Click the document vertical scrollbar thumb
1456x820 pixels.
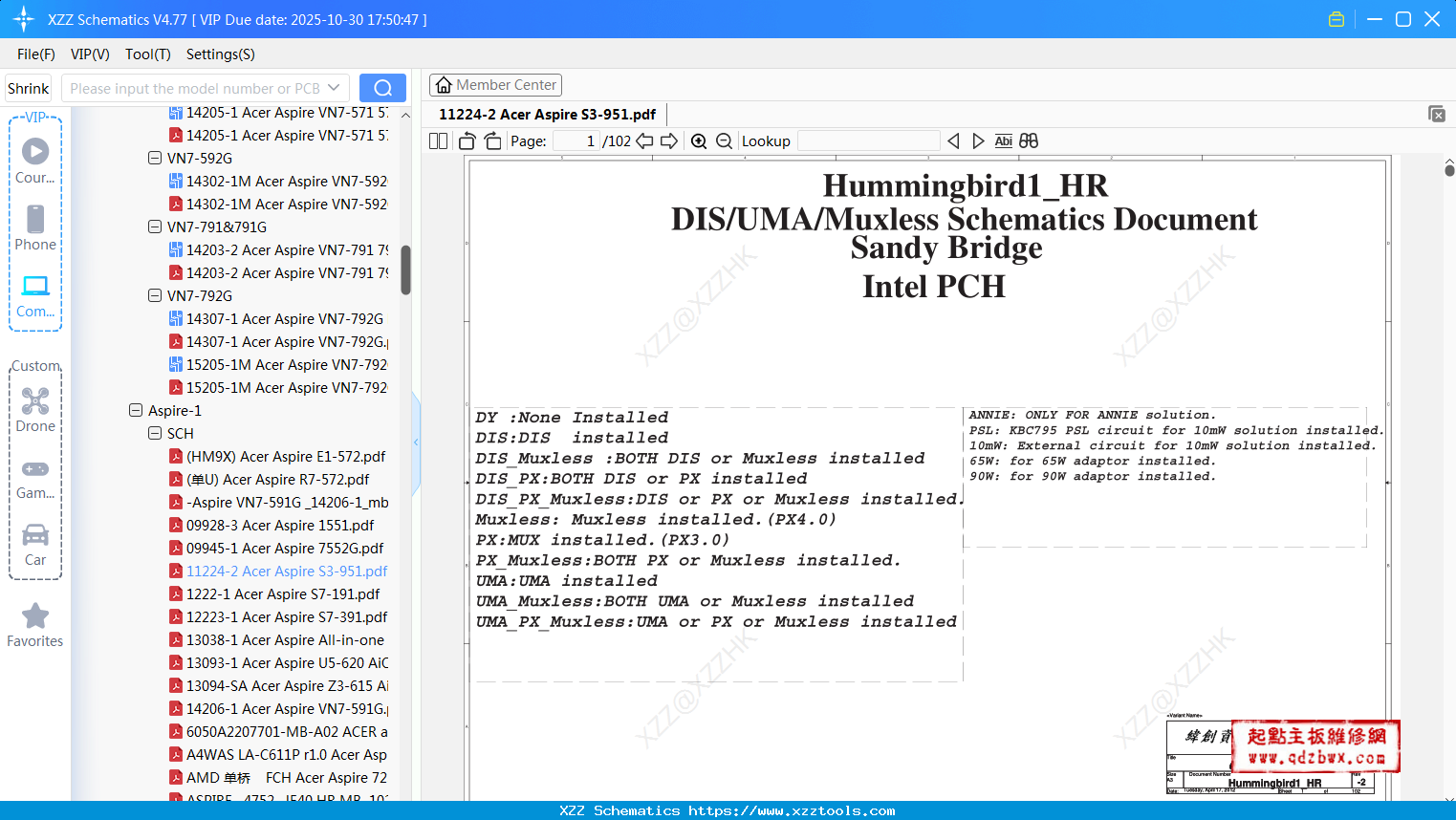1449,170
